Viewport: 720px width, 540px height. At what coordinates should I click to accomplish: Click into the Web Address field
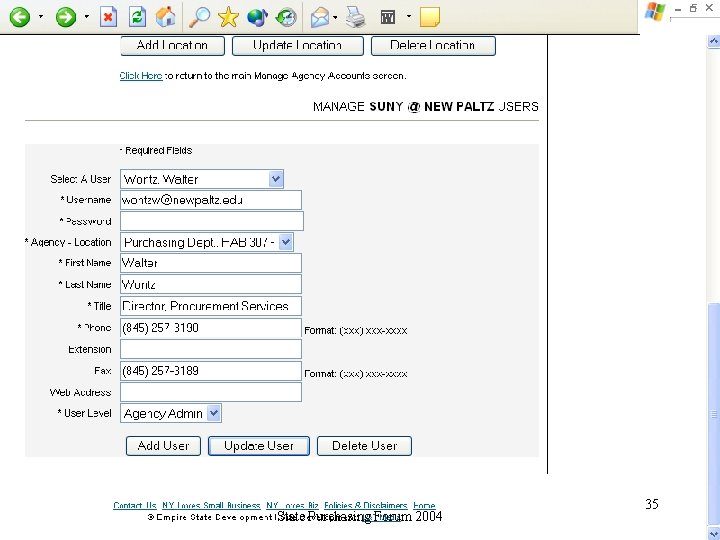211,392
